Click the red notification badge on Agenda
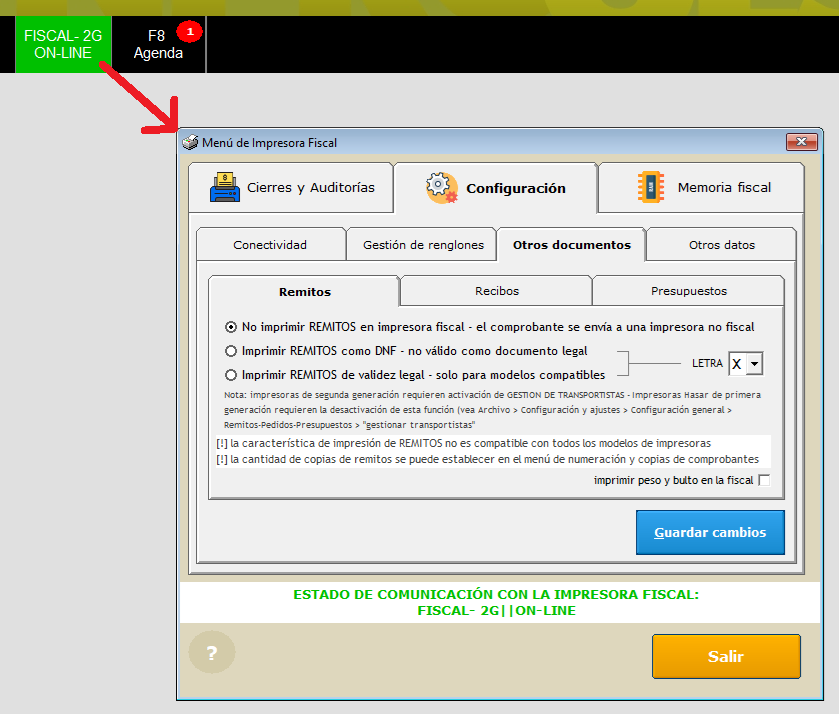 pos(190,32)
